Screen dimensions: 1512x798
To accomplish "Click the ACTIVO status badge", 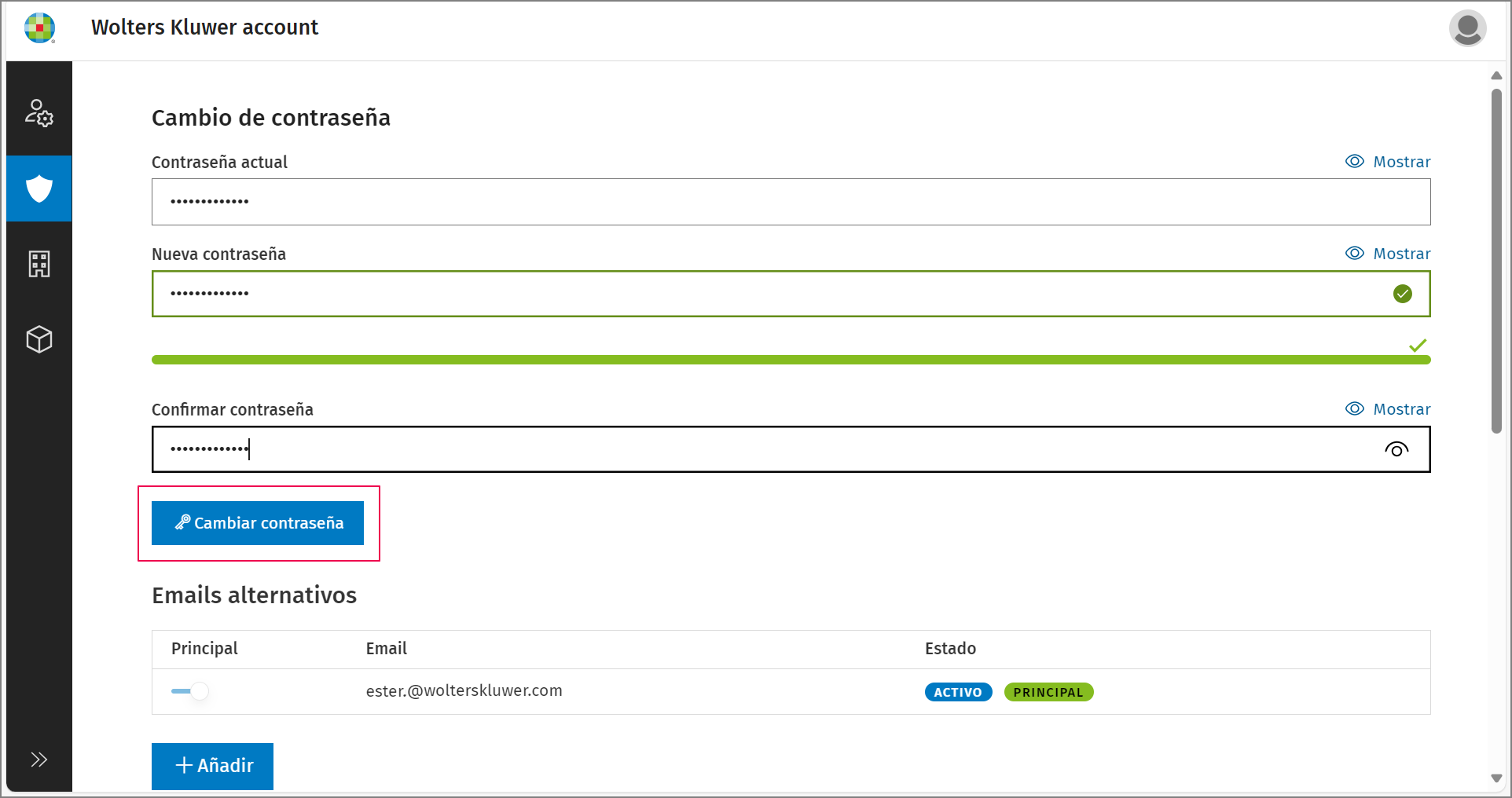I will pos(958,692).
